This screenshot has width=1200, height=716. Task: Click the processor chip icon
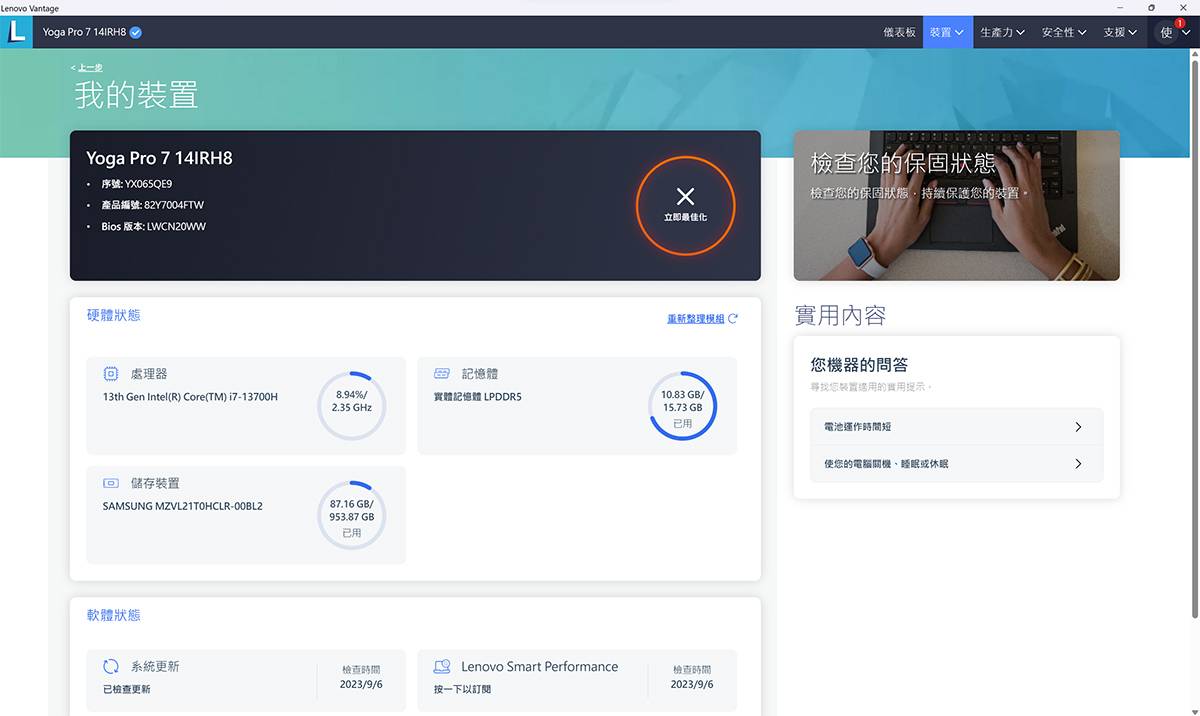coord(111,374)
